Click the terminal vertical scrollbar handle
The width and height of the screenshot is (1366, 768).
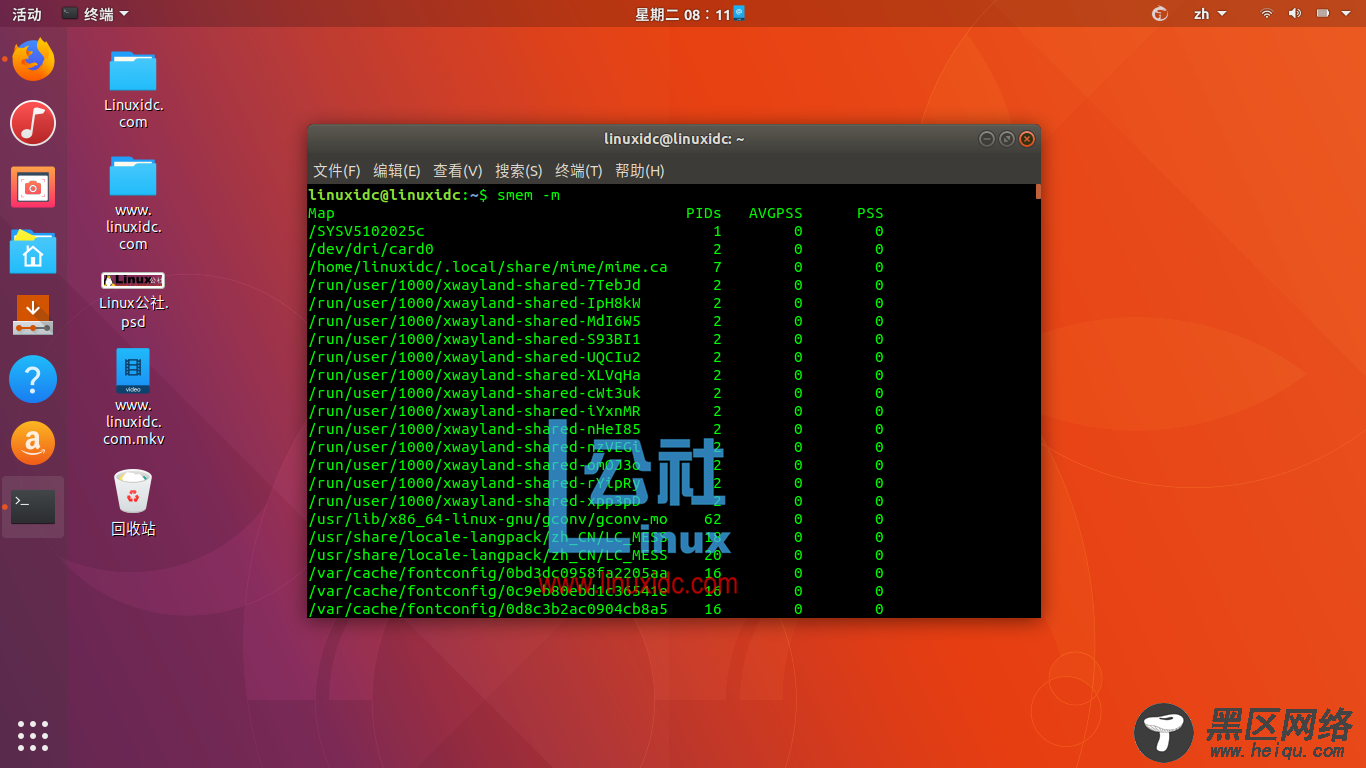1038,191
